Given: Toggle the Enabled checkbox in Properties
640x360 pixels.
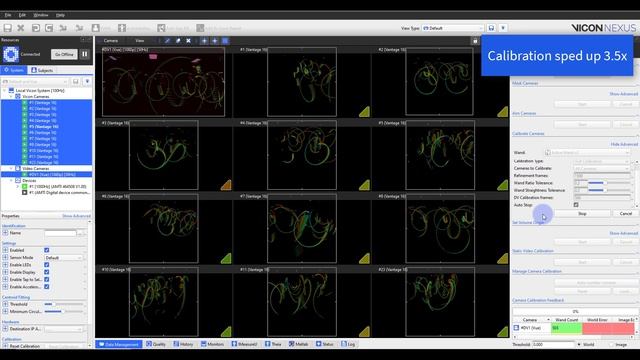Looking at the screenshot, I should click(x=47, y=250).
